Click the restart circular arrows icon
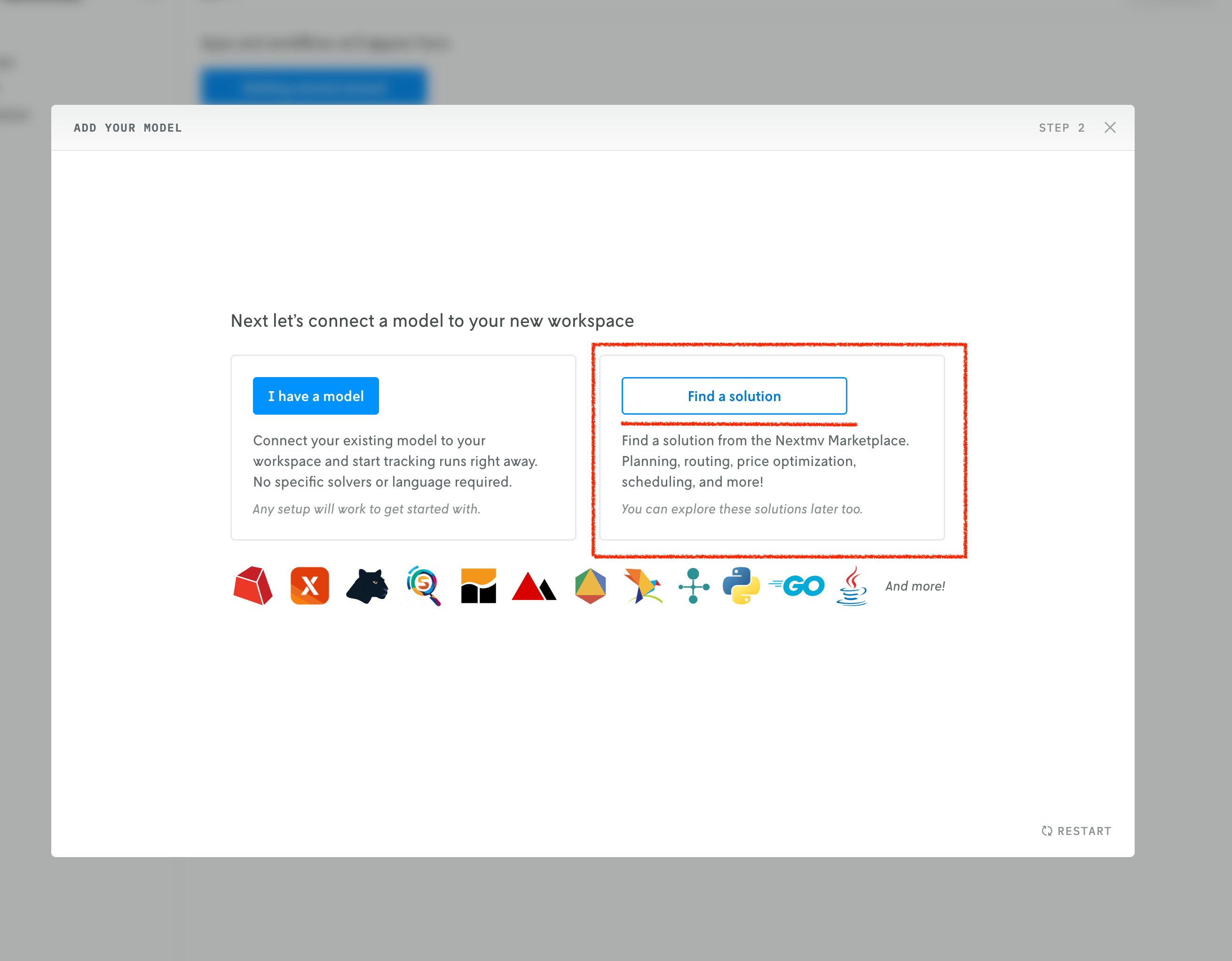This screenshot has width=1232, height=961. [1047, 831]
